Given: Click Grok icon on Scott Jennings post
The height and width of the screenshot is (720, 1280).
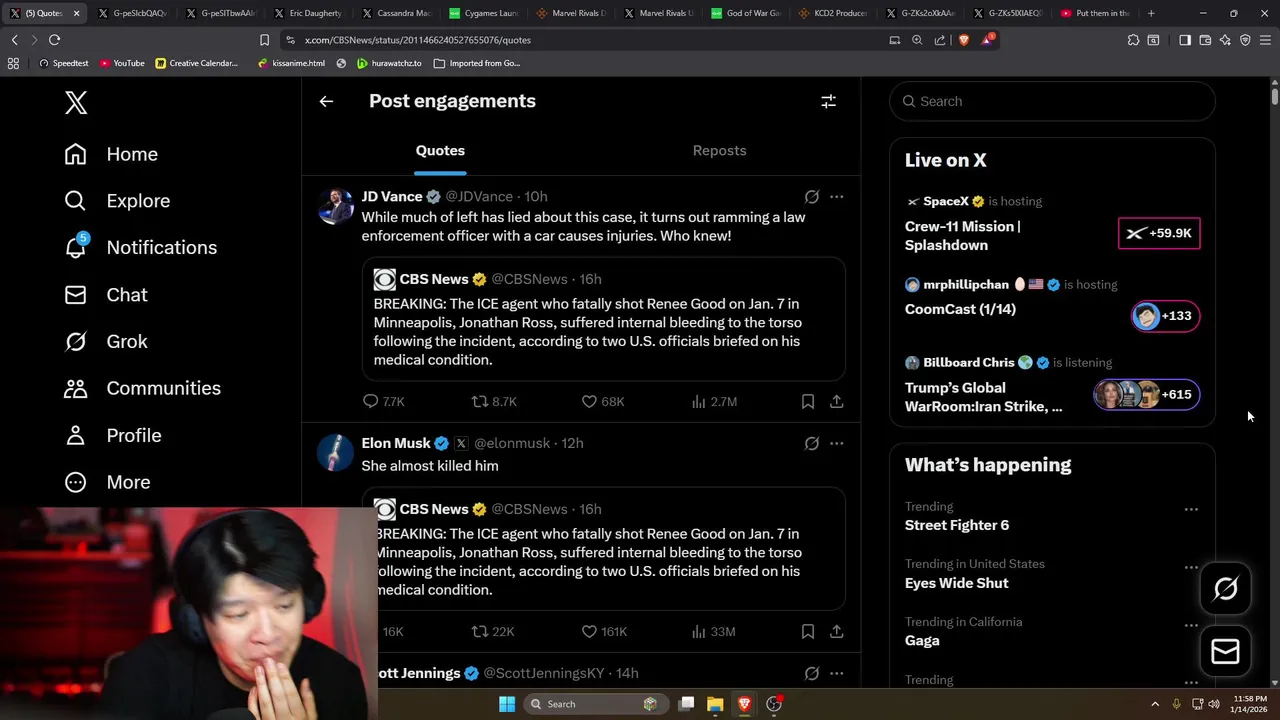Looking at the screenshot, I should click(812, 673).
